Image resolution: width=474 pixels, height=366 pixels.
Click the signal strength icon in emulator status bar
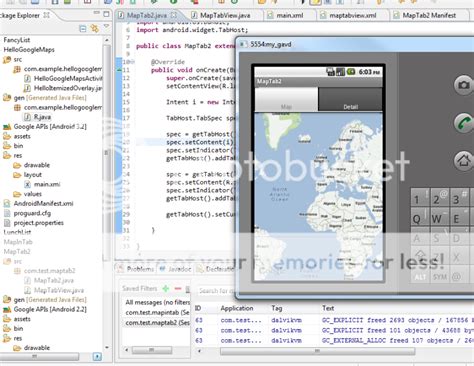[340, 72]
